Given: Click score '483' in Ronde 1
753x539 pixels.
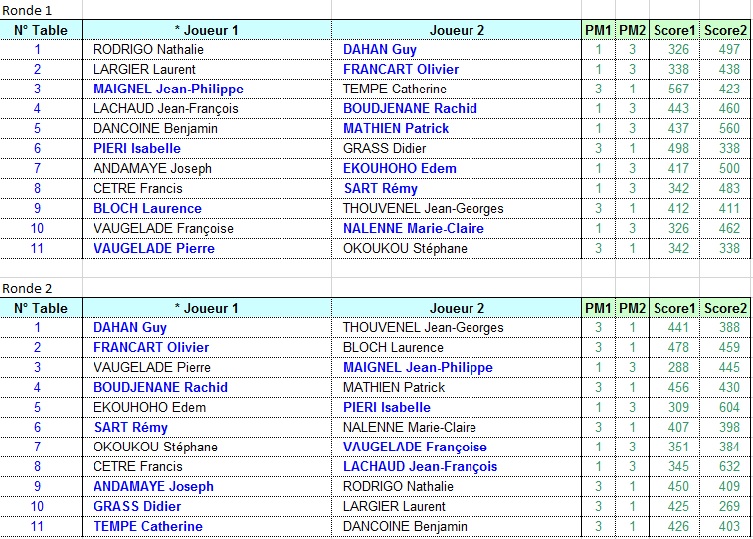Looking at the screenshot, I should (x=729, y=188).
